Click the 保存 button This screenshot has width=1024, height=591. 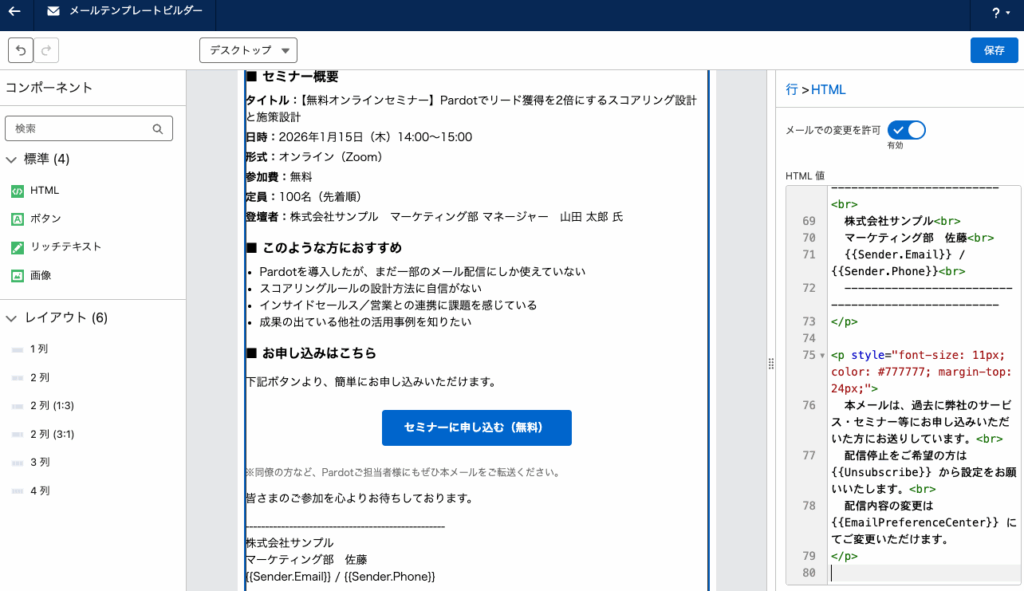pyautogui.click(x=993, y=50)
